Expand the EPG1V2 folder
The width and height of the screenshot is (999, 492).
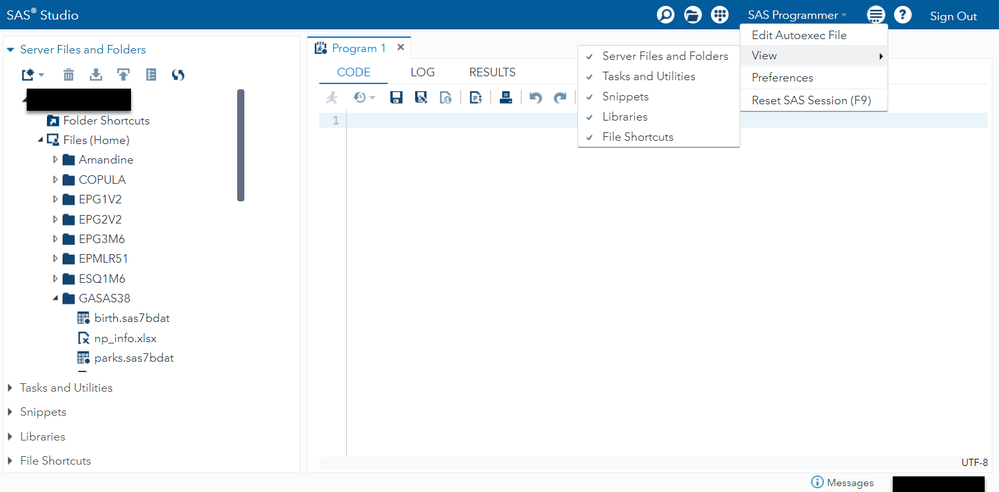tap(55, 199)
